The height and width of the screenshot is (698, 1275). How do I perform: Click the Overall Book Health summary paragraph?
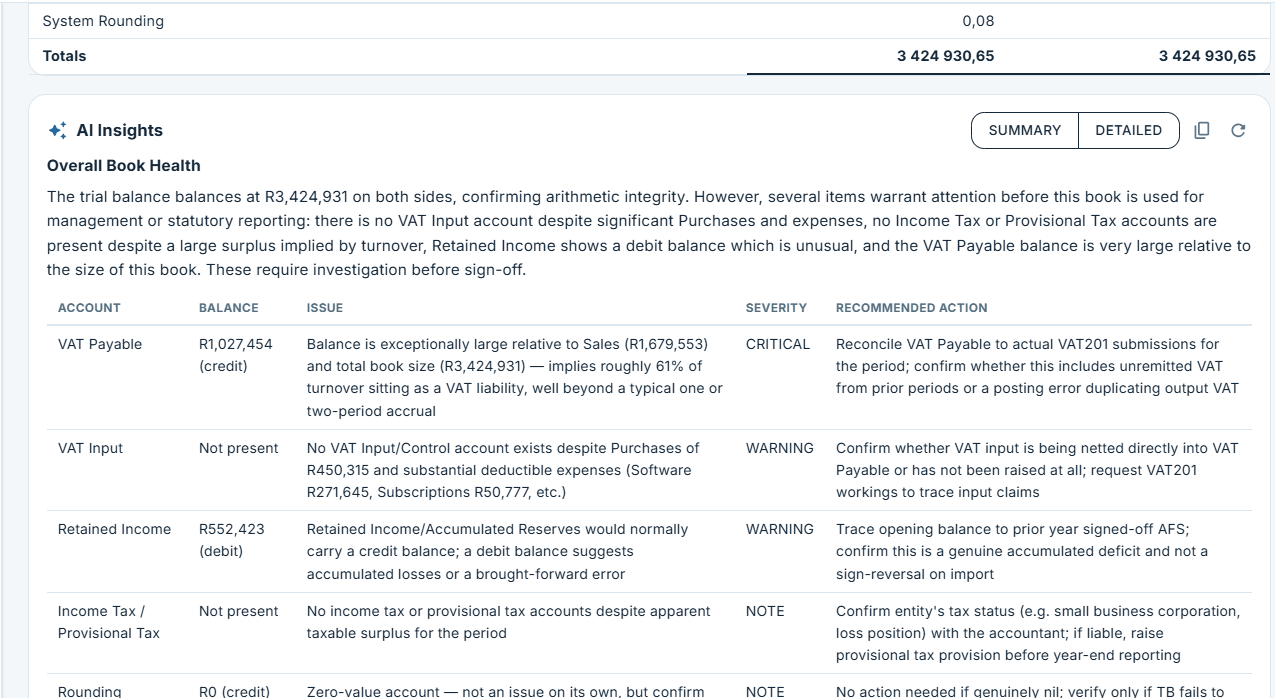649,233
